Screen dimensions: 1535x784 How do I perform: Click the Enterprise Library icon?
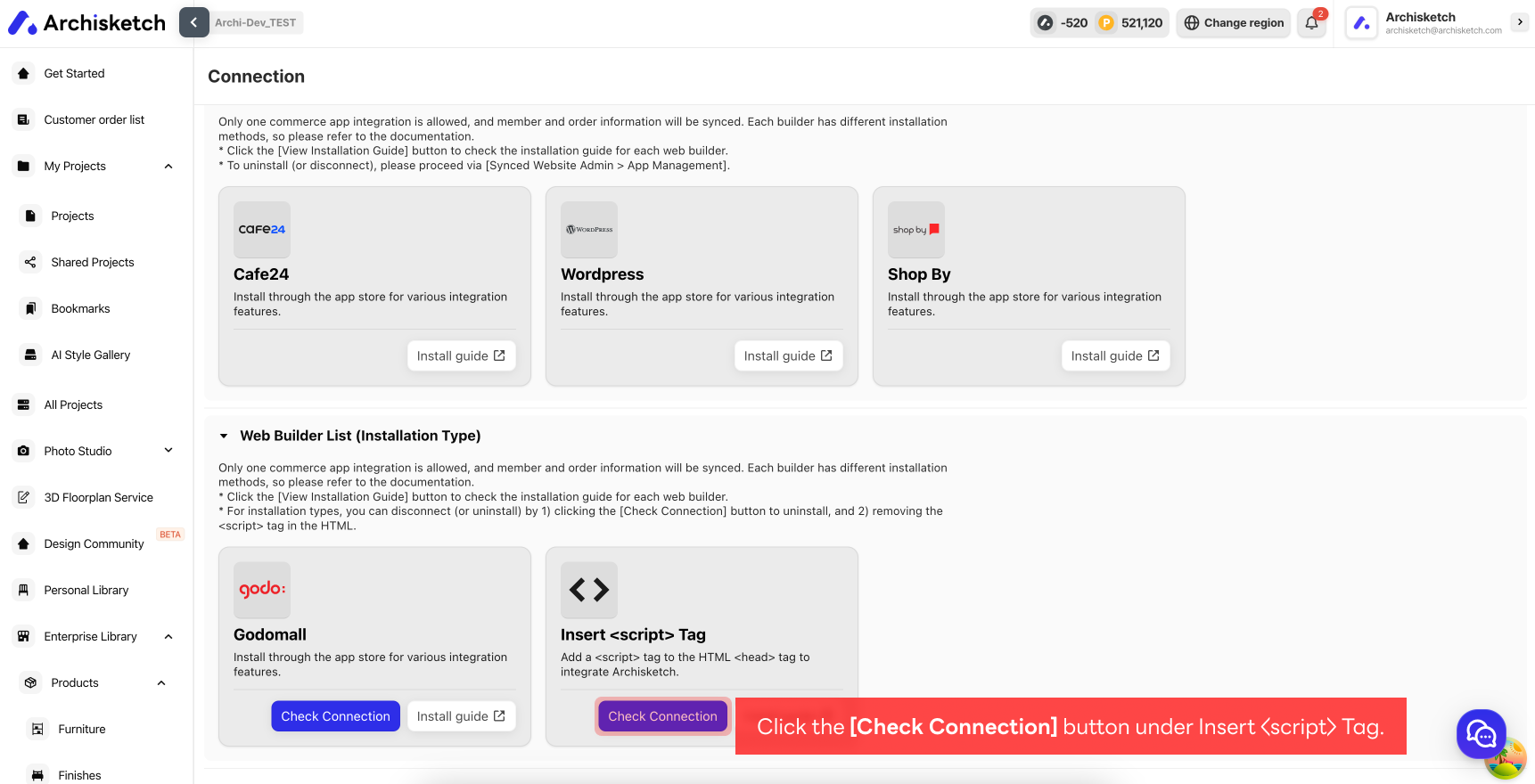click(x=23, y=636)
